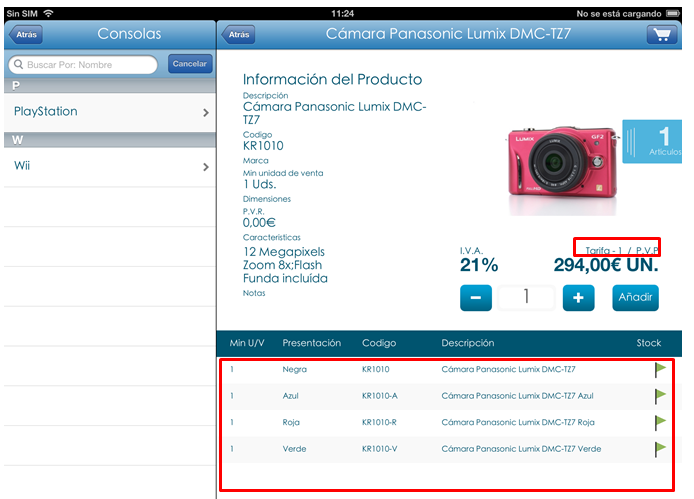Click the 0,00€ P.V.R. value
This screenshot has height=499, width=694.
tap(259, 223)
